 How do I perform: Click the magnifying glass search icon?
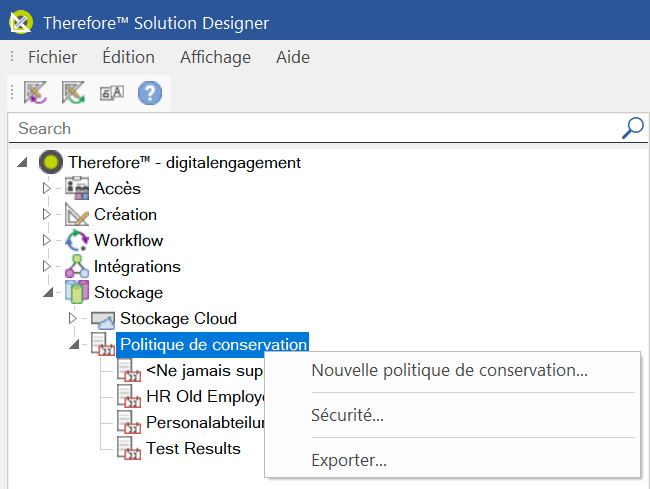tap(632, 128)
